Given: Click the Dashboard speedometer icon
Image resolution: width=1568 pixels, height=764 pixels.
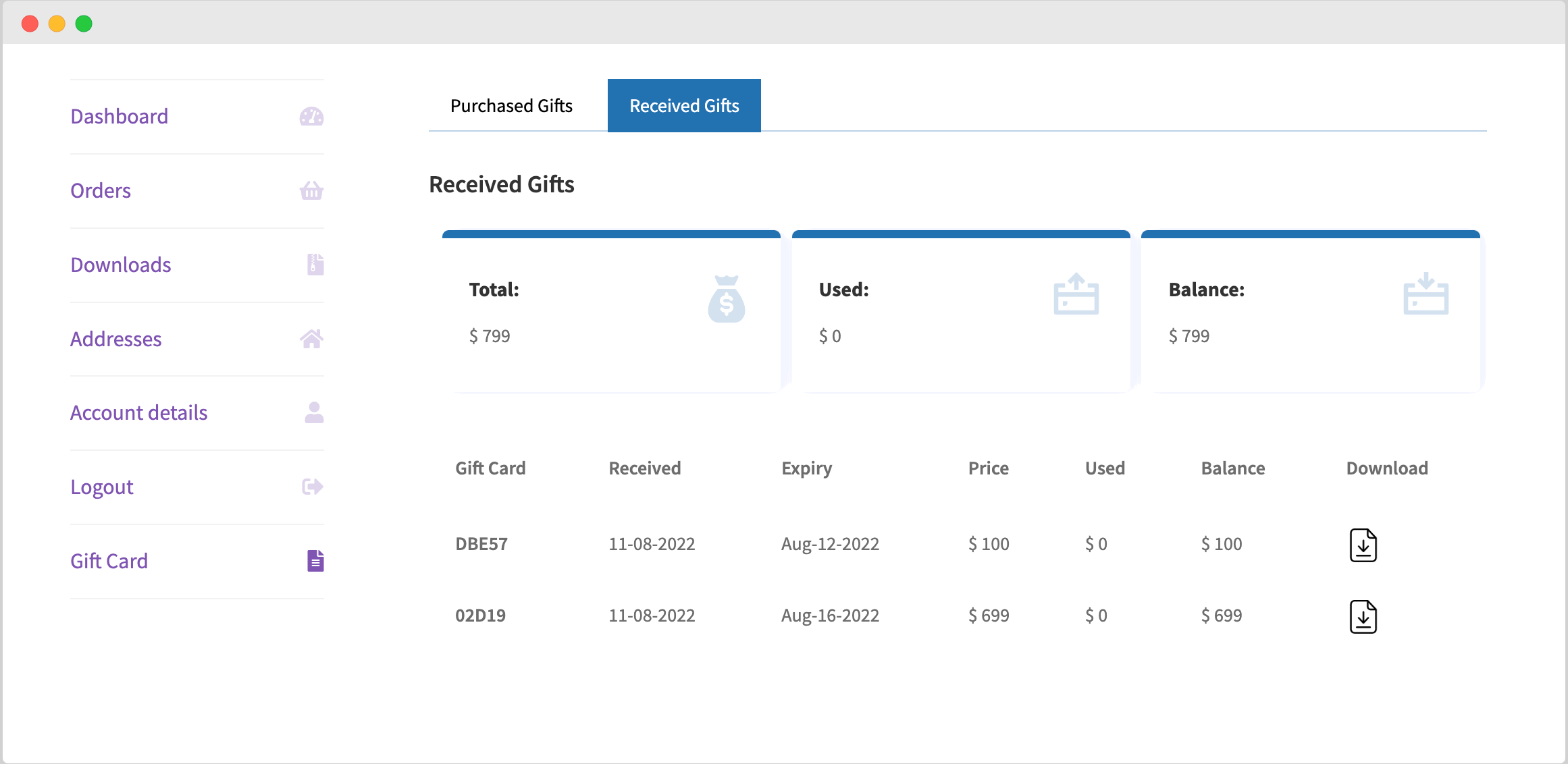Looking at the screenshot, I should pos(311,117).
